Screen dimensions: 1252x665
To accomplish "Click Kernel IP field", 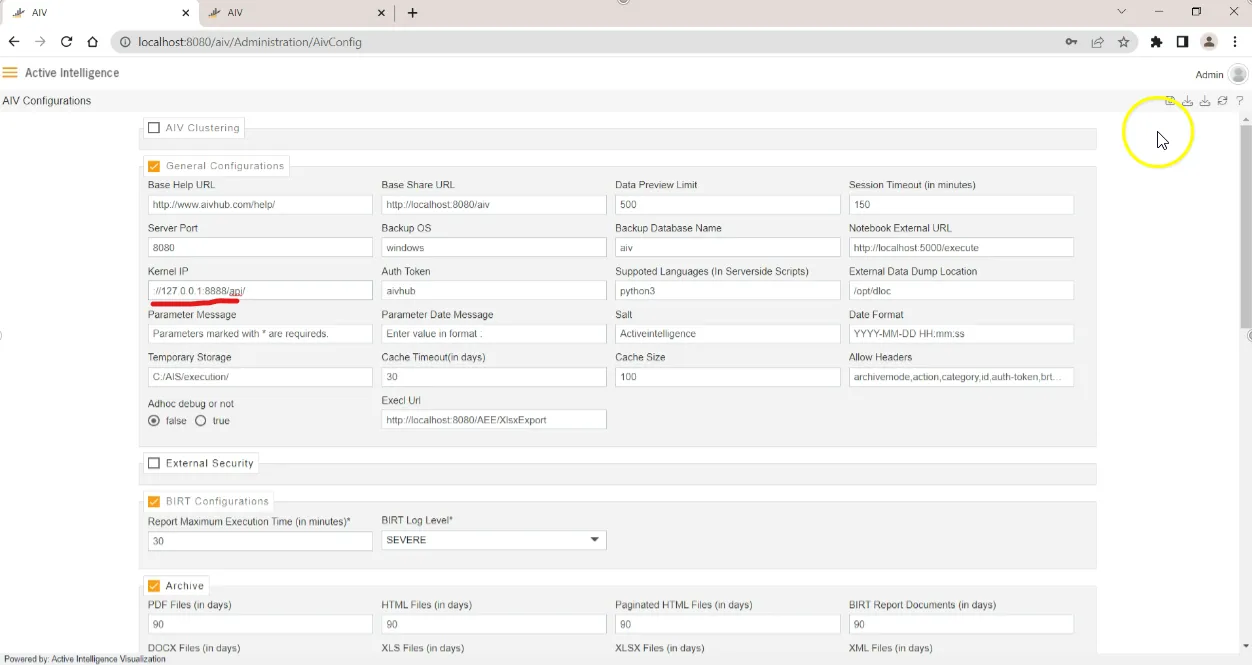I will coord(260,290).
